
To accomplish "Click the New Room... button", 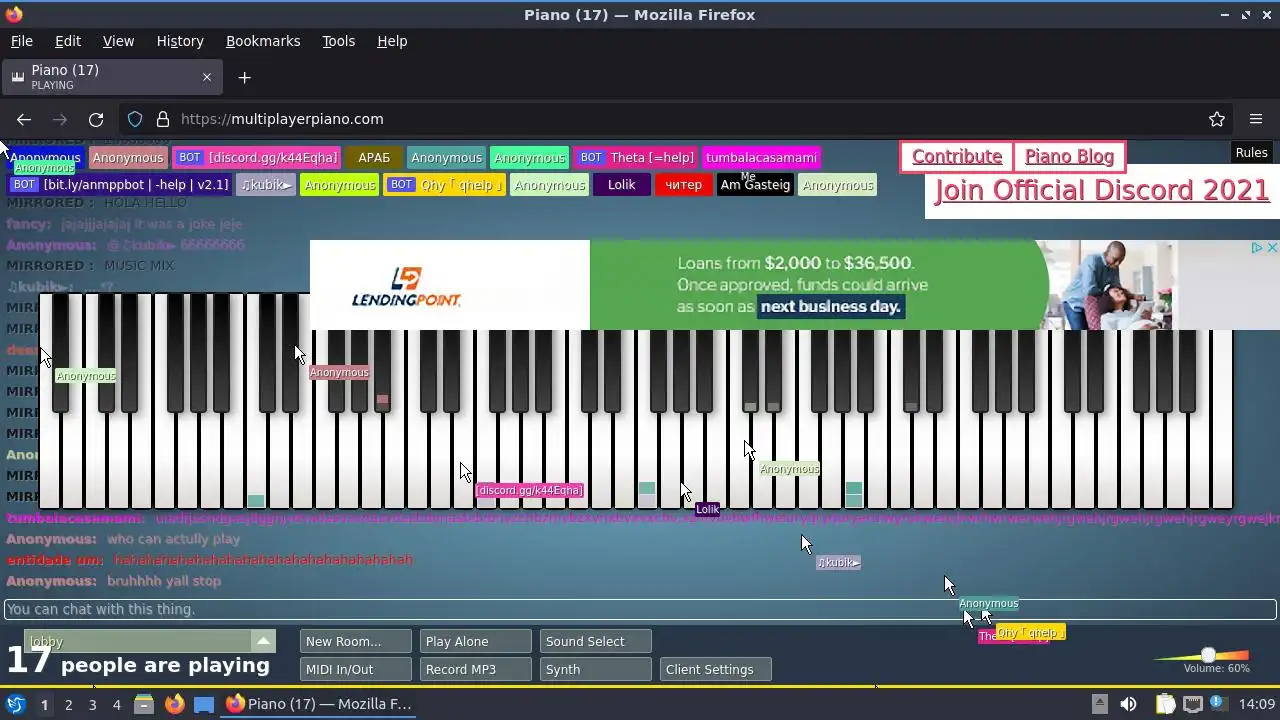I will [x=355, y=641].
